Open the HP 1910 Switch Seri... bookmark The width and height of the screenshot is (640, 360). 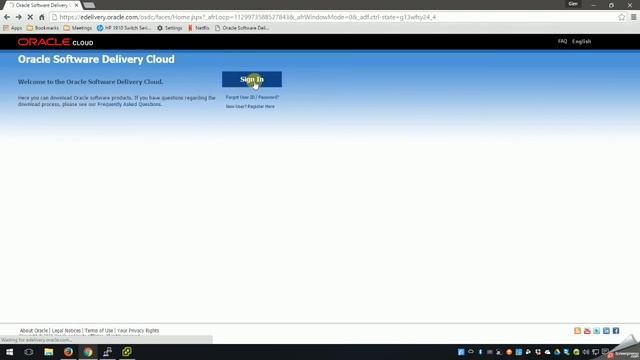pyautogui.click(x=124, y=28)
